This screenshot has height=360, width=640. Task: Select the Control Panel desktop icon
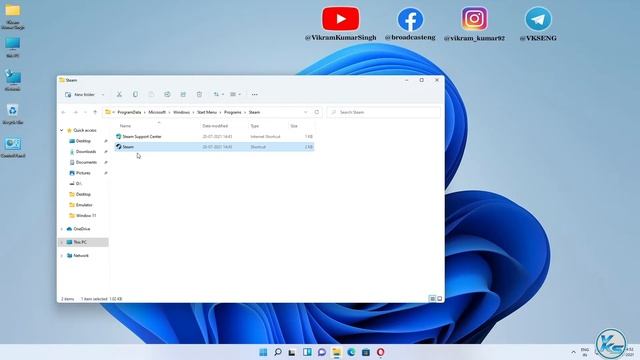pos(13,148)
